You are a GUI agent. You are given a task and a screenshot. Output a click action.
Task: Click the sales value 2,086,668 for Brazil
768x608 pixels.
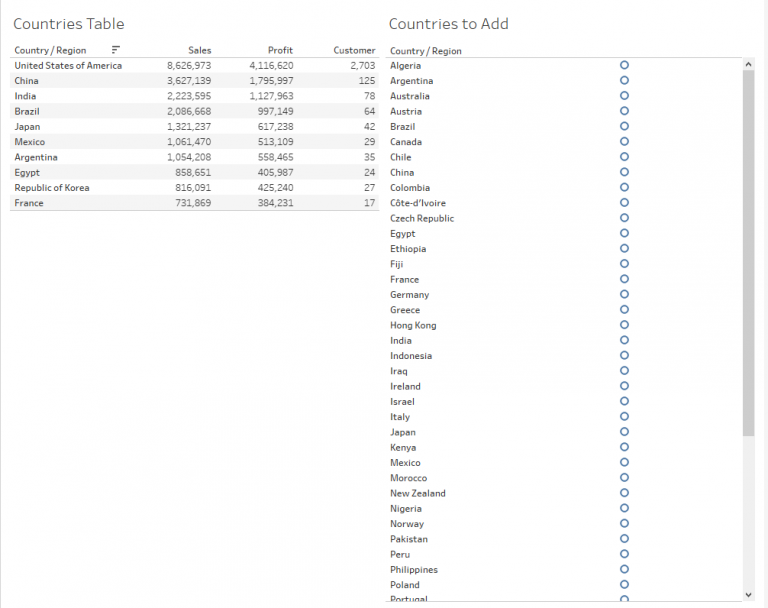[x=189, y=111]
